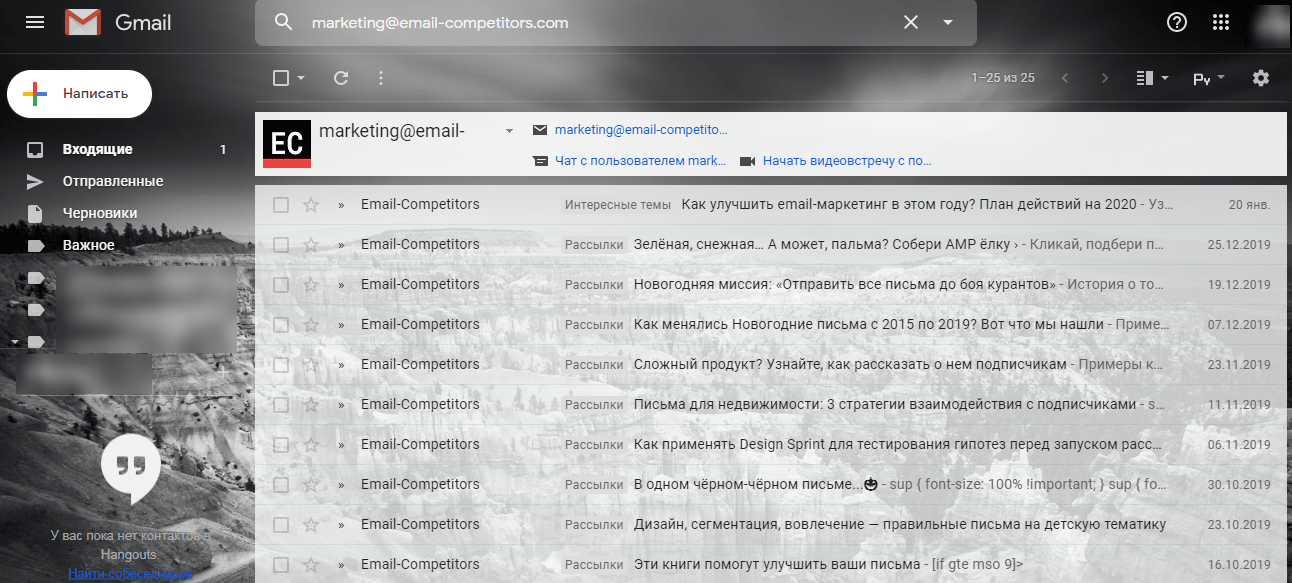
Task: Open email 'Новогодняя миссия: «Отправить все письма...»'
Action: pyautogui.click(x=772, y=285)
